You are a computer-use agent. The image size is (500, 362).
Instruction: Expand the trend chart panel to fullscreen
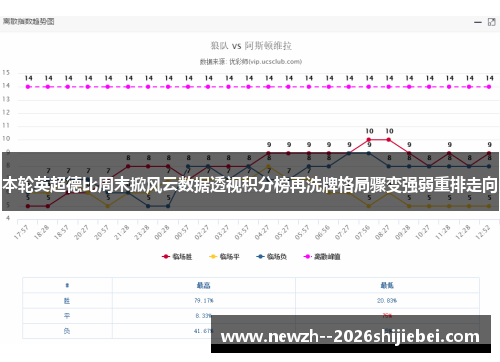[491, 22]
